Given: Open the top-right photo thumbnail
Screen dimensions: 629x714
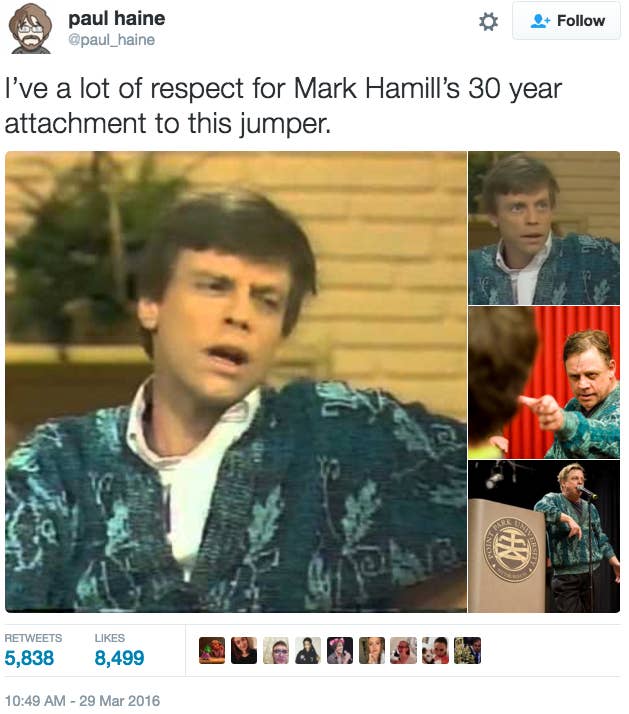Looking at the screenshot, I should [x=544, y=228].
